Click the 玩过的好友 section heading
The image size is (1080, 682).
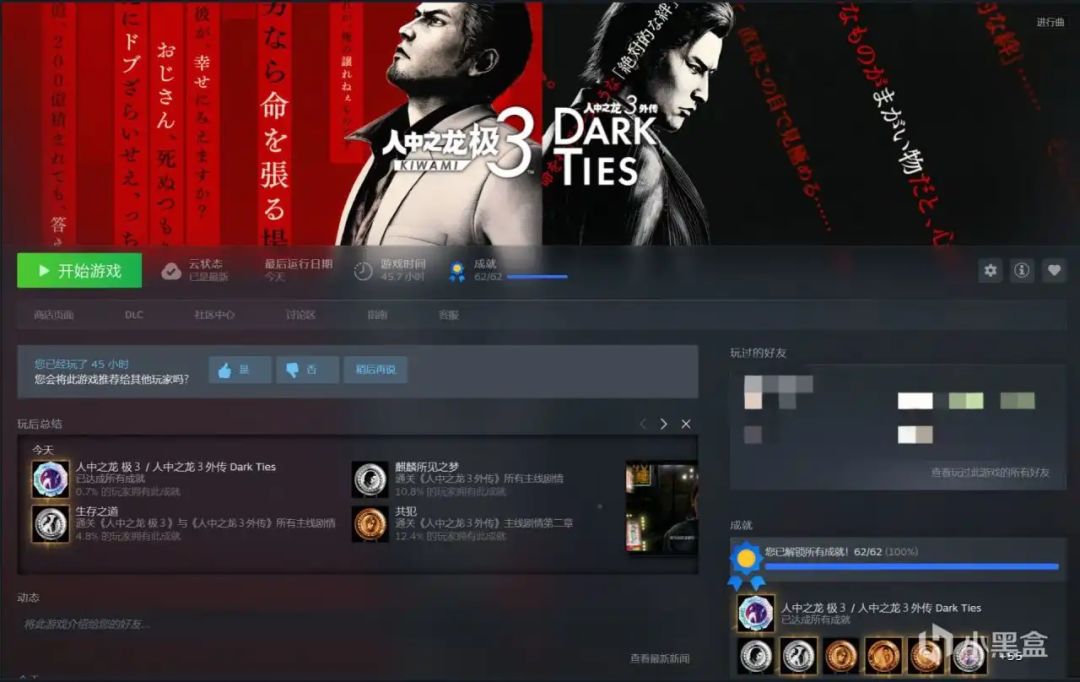758,353
